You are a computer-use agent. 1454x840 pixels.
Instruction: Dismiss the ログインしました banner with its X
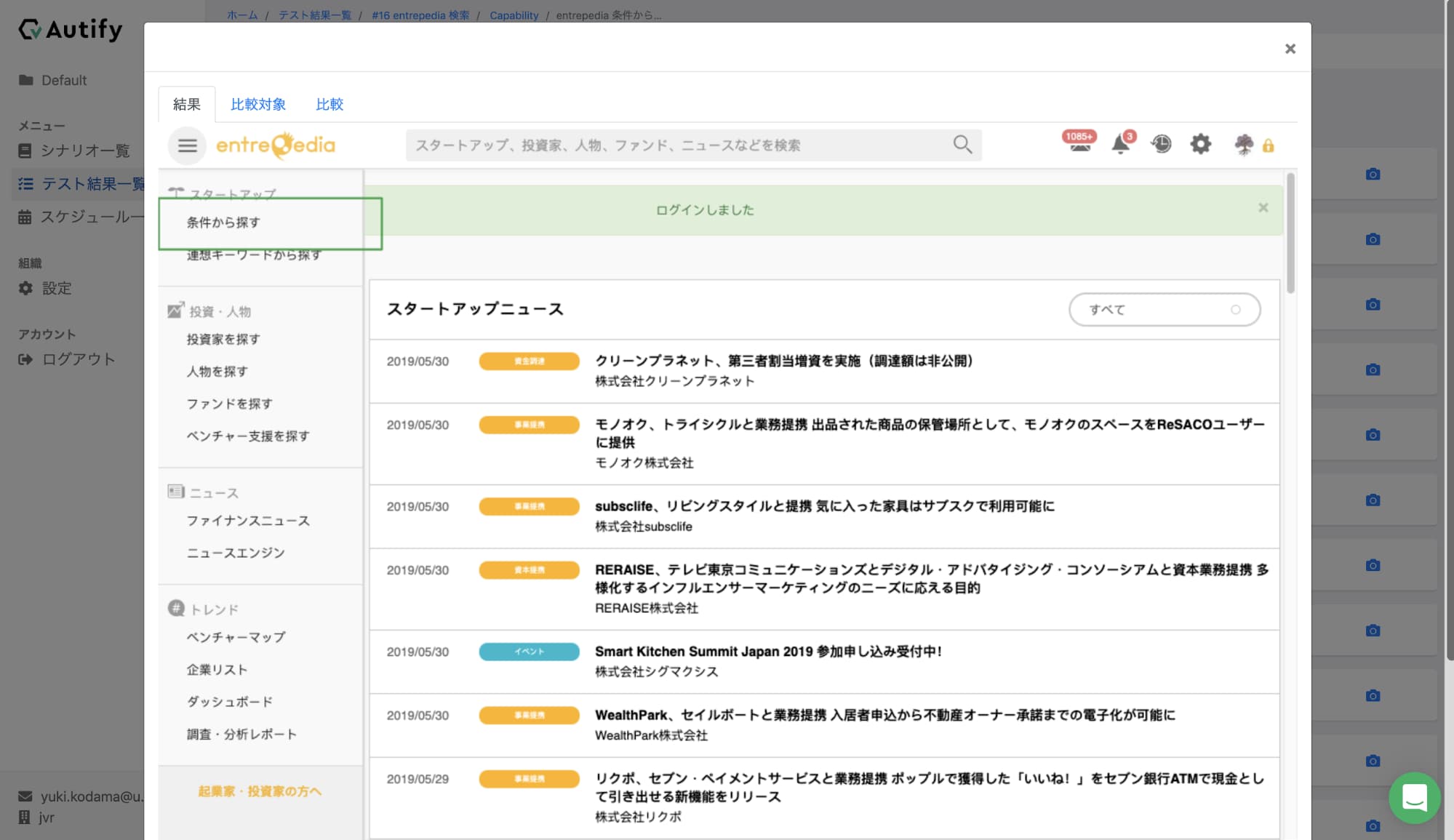[x=1263, y=208]
